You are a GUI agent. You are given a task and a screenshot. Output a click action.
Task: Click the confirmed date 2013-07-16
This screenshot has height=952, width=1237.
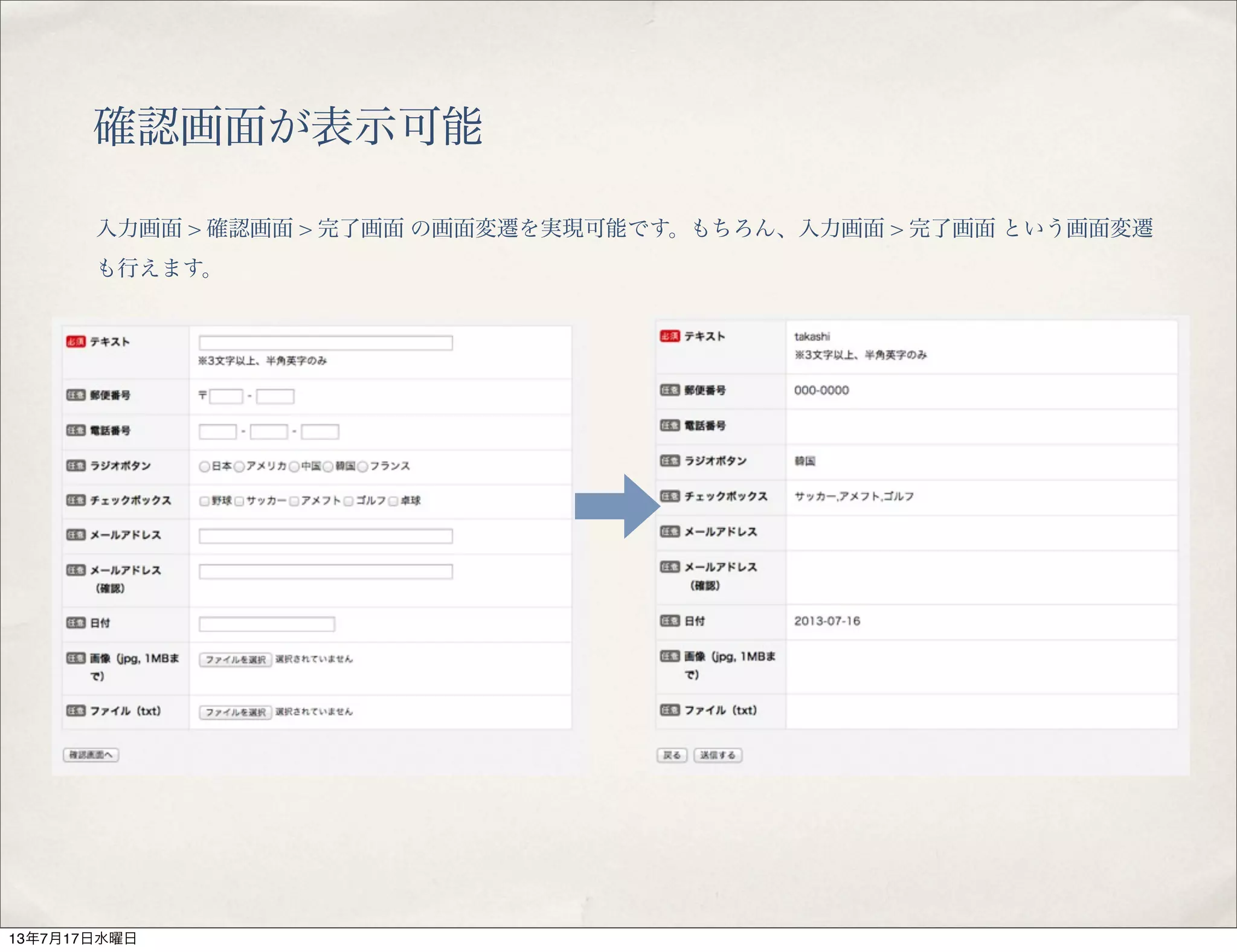(x=827, y=621)
